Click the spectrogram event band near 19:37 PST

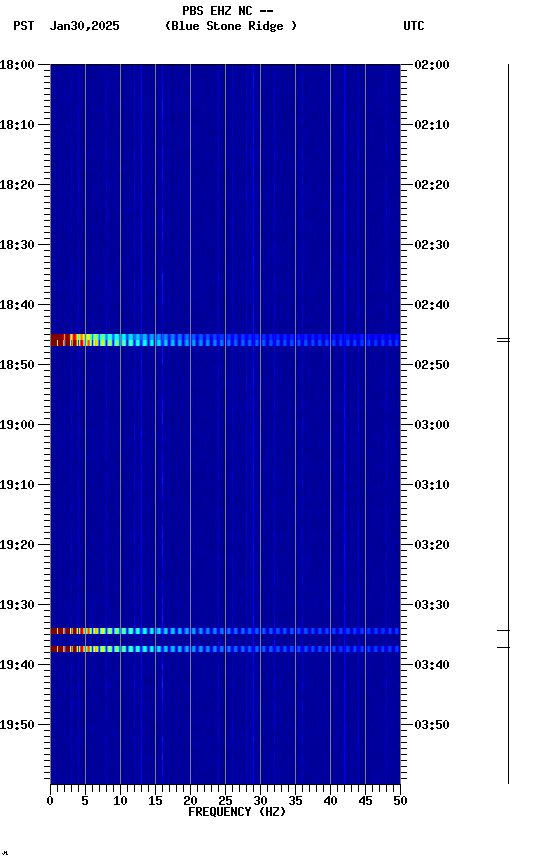click(225, 649)
